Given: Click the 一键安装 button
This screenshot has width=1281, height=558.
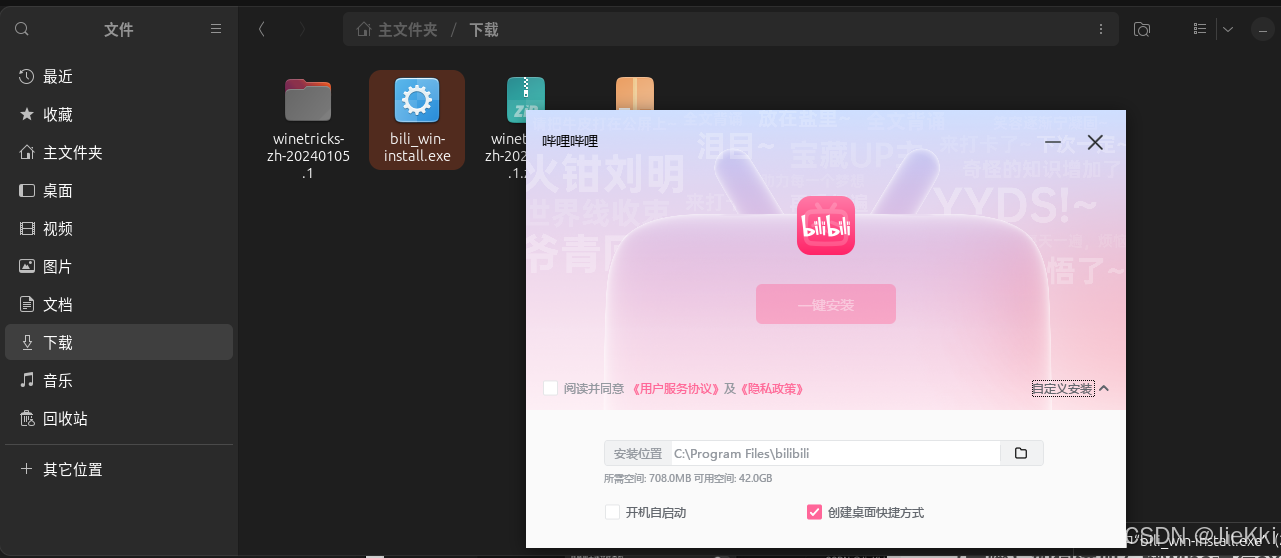Looking at the screenshot, I should 826,304.
